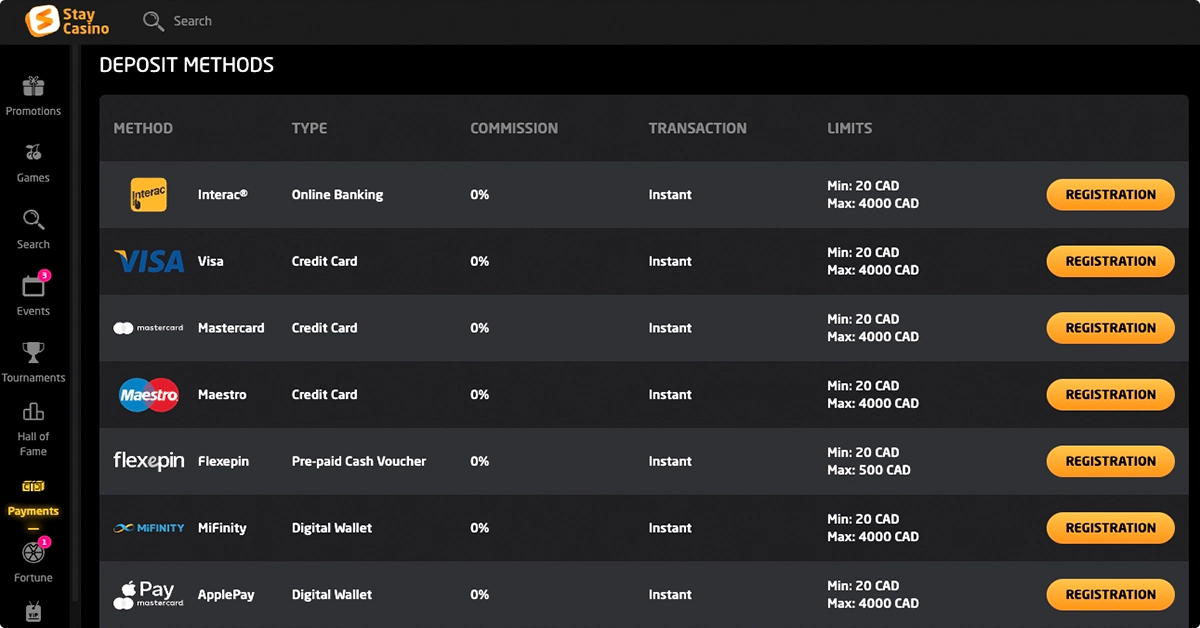Click Pre-paid Cash Voucher type cell
The width and height of the screenshot is (1200, 628).
[359, 461]
